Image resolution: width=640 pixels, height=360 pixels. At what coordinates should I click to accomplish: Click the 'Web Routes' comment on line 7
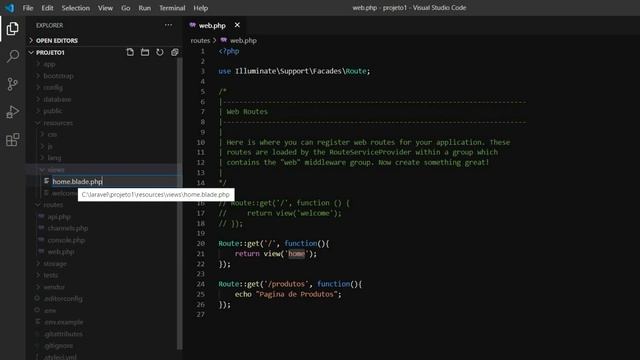[x=247, y=111]
